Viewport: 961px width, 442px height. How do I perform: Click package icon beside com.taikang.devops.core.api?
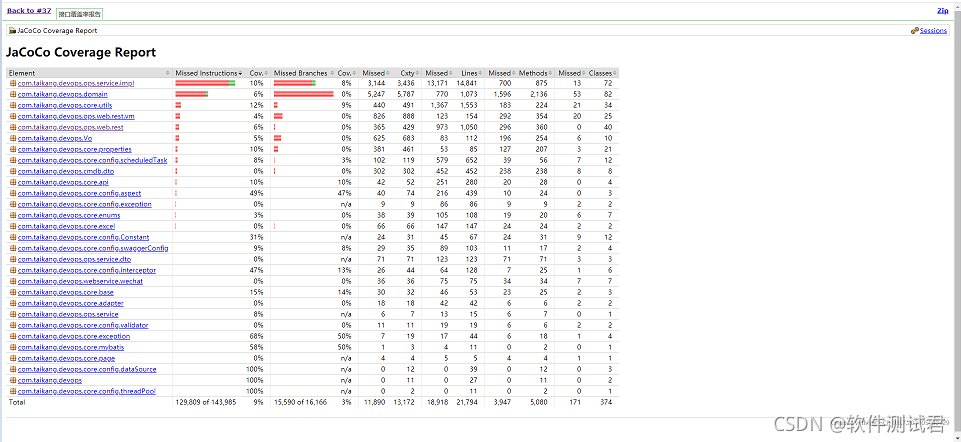coord(12,182)
